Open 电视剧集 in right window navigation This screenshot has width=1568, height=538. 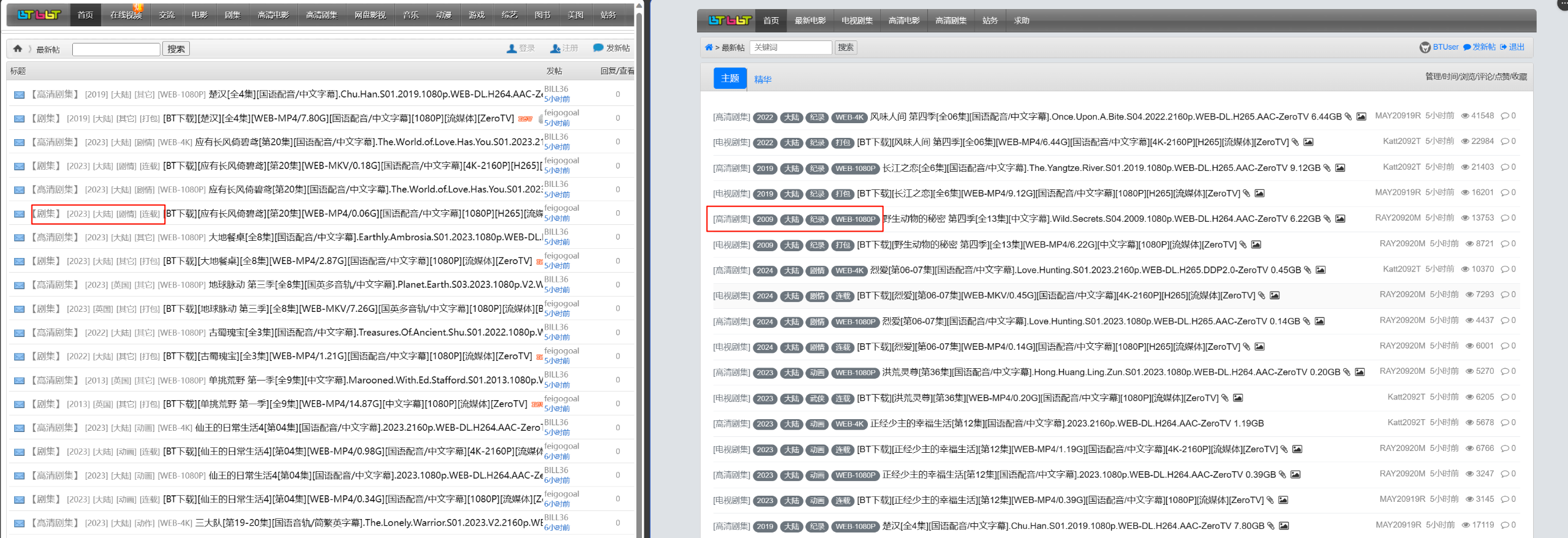coord(857,21)
